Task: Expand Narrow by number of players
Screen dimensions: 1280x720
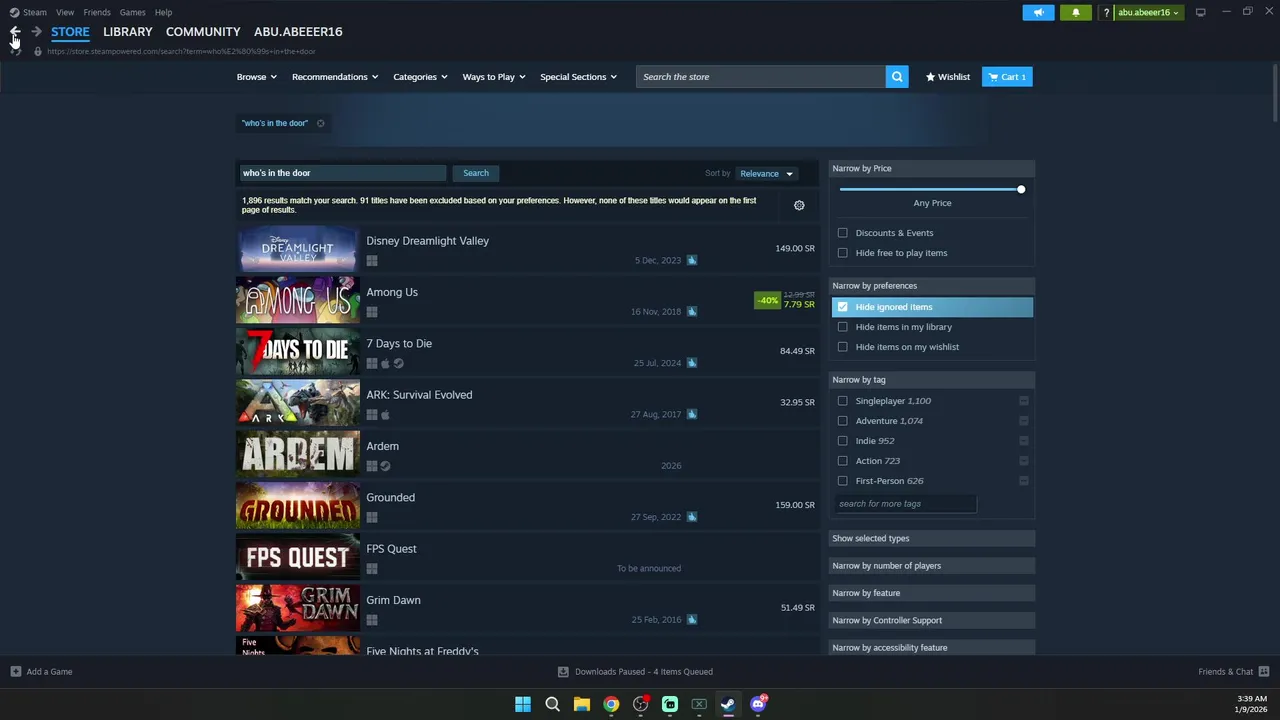Action: click(932, 566)
